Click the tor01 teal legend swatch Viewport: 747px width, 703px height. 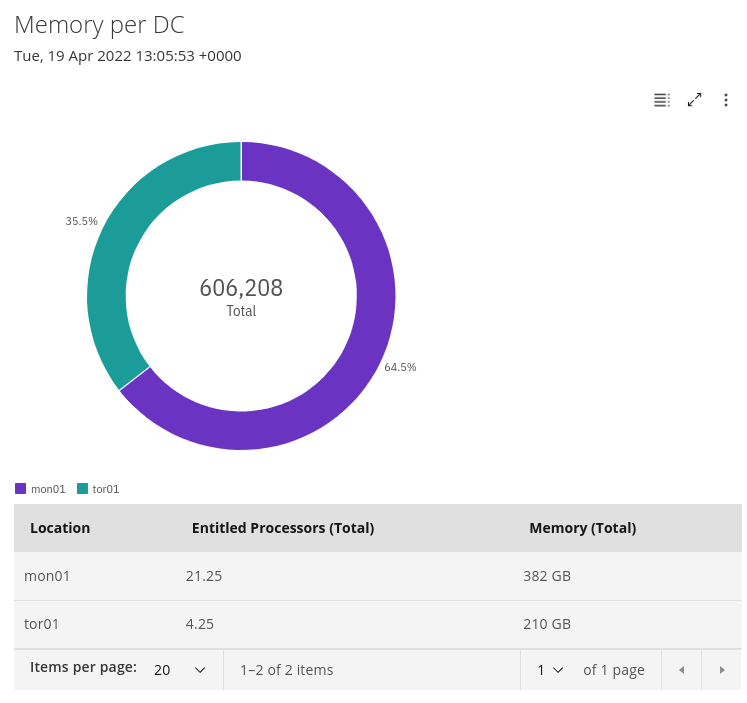pyautogui.click(x=82, y=489)
